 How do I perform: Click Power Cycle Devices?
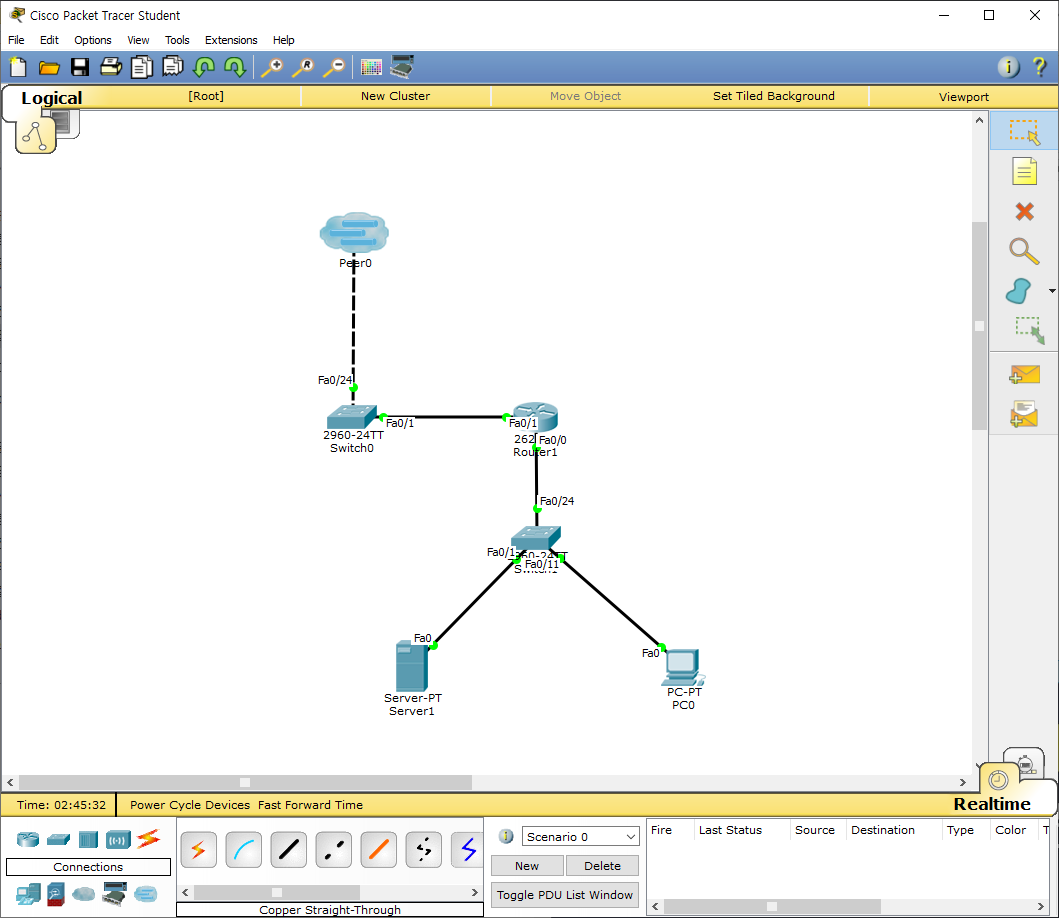(x=190, y=805)
